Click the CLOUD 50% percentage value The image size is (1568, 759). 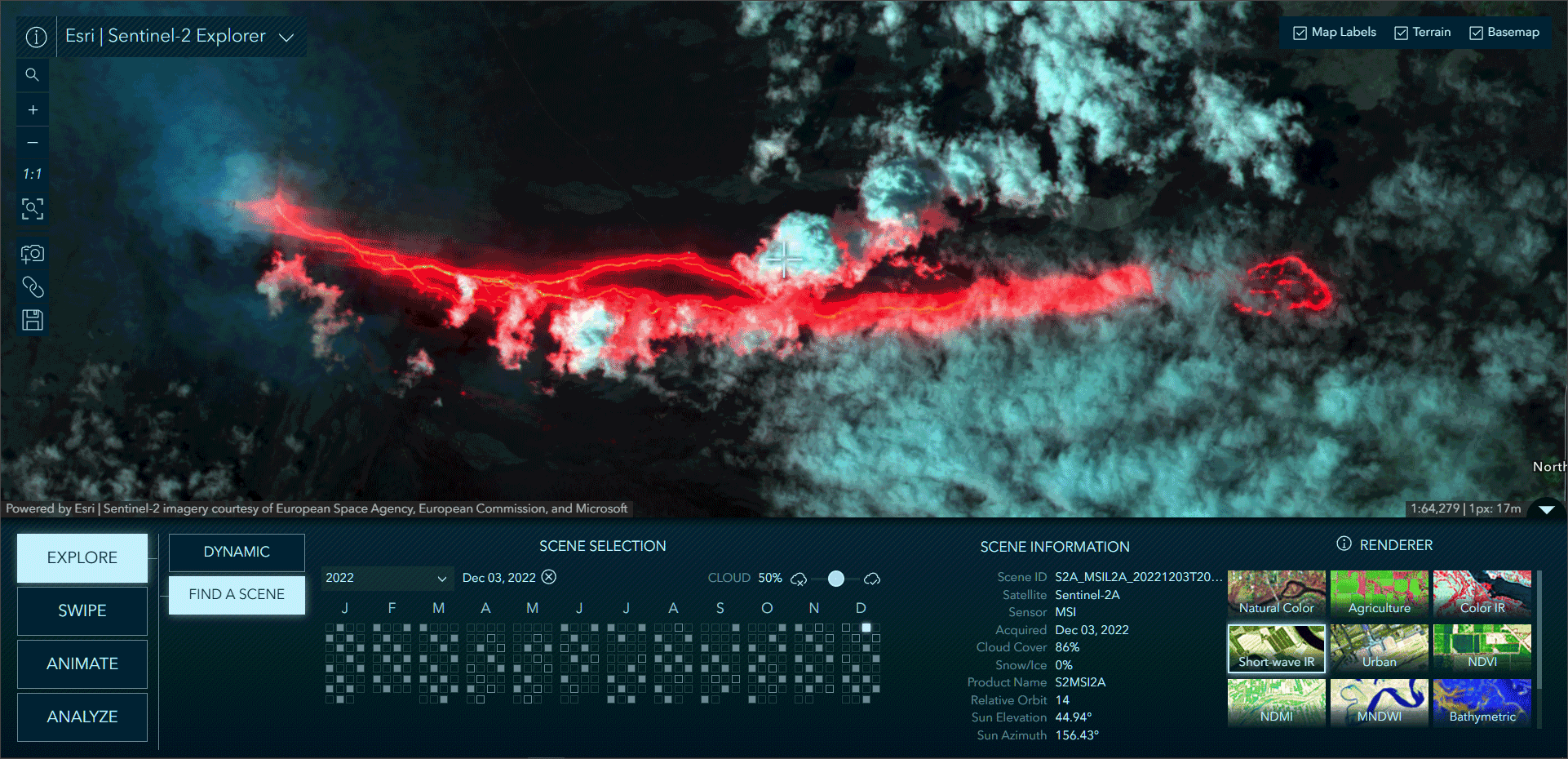(x=770, y=578)
